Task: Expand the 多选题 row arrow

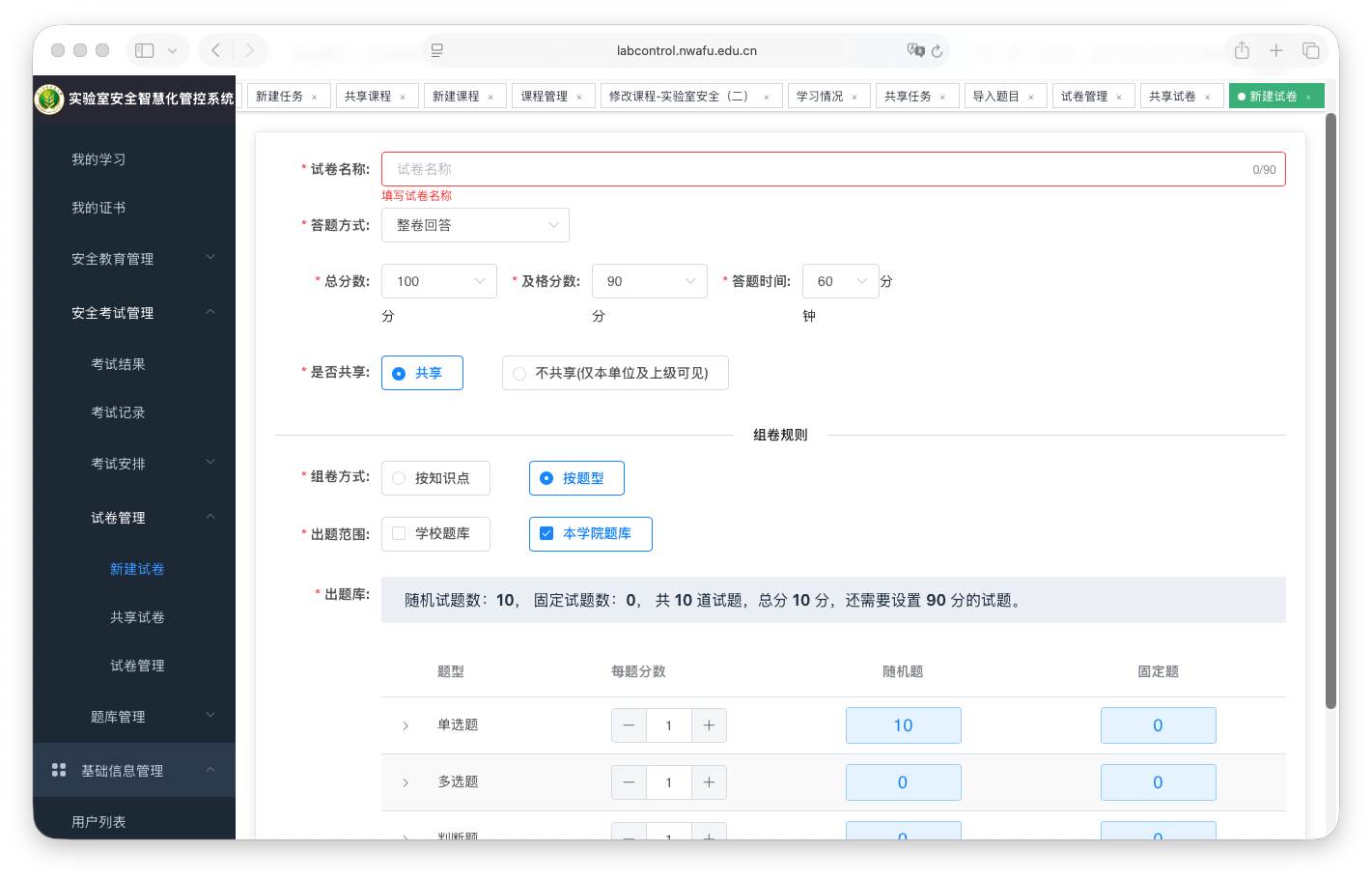Action: tap(406, 782)
